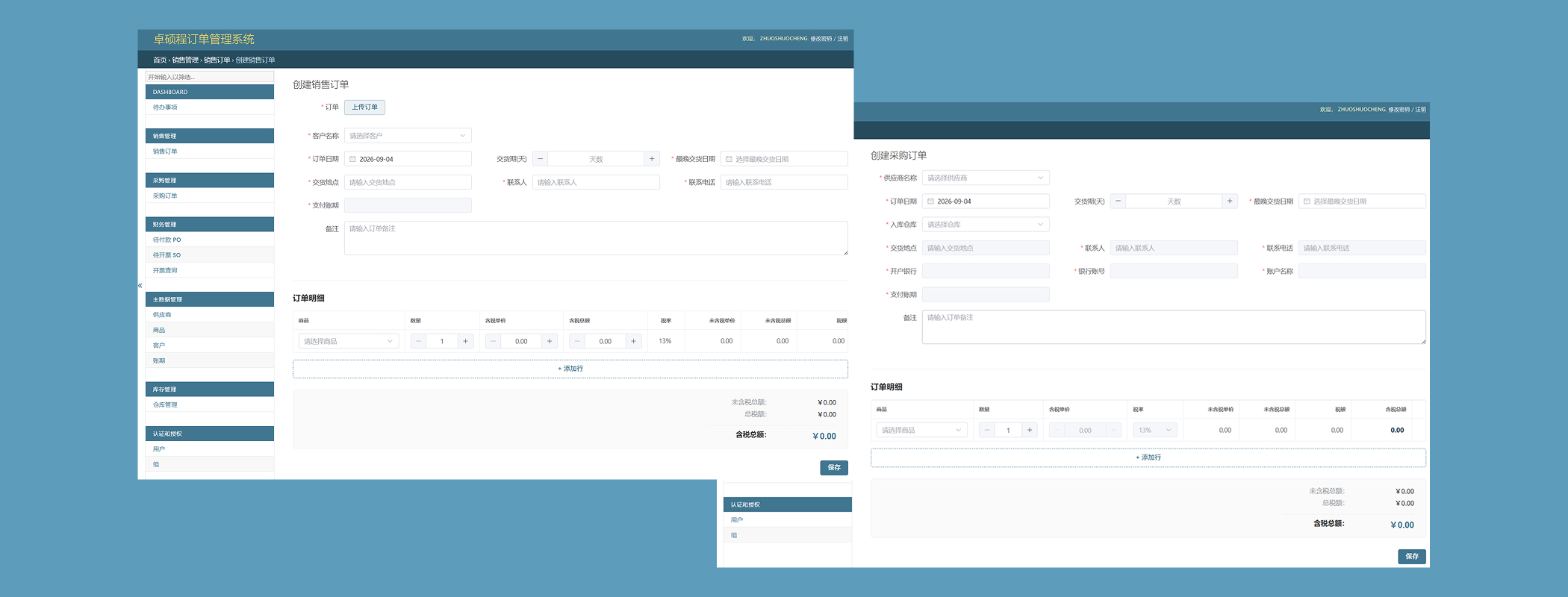
Task: Increase quantity in the sales order detail row
Action: pyautogui.click(x=466, y=341)
